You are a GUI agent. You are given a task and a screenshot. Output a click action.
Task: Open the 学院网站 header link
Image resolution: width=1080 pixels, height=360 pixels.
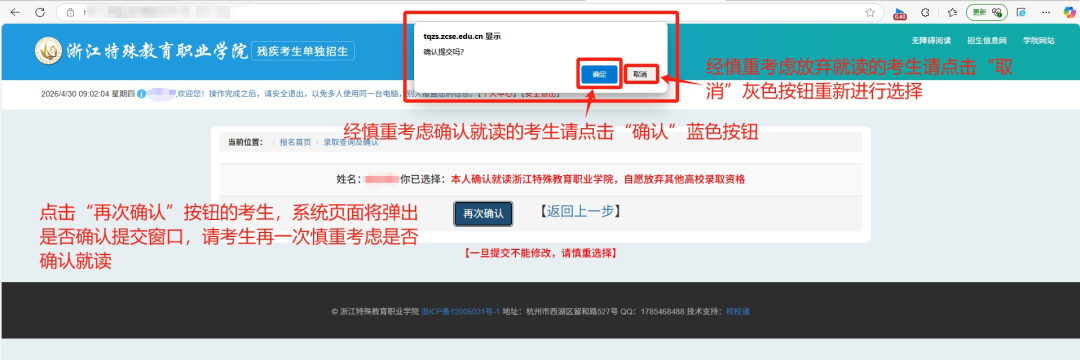pos(1038,41)
